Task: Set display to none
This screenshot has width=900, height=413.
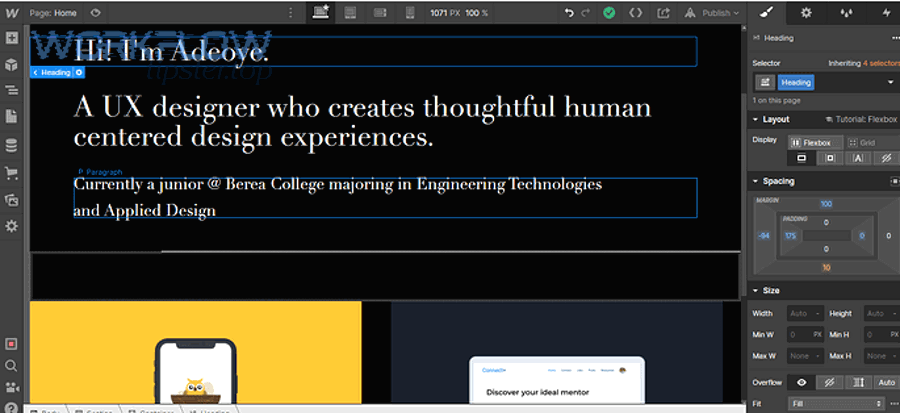Action: click(x=886, y=158)
